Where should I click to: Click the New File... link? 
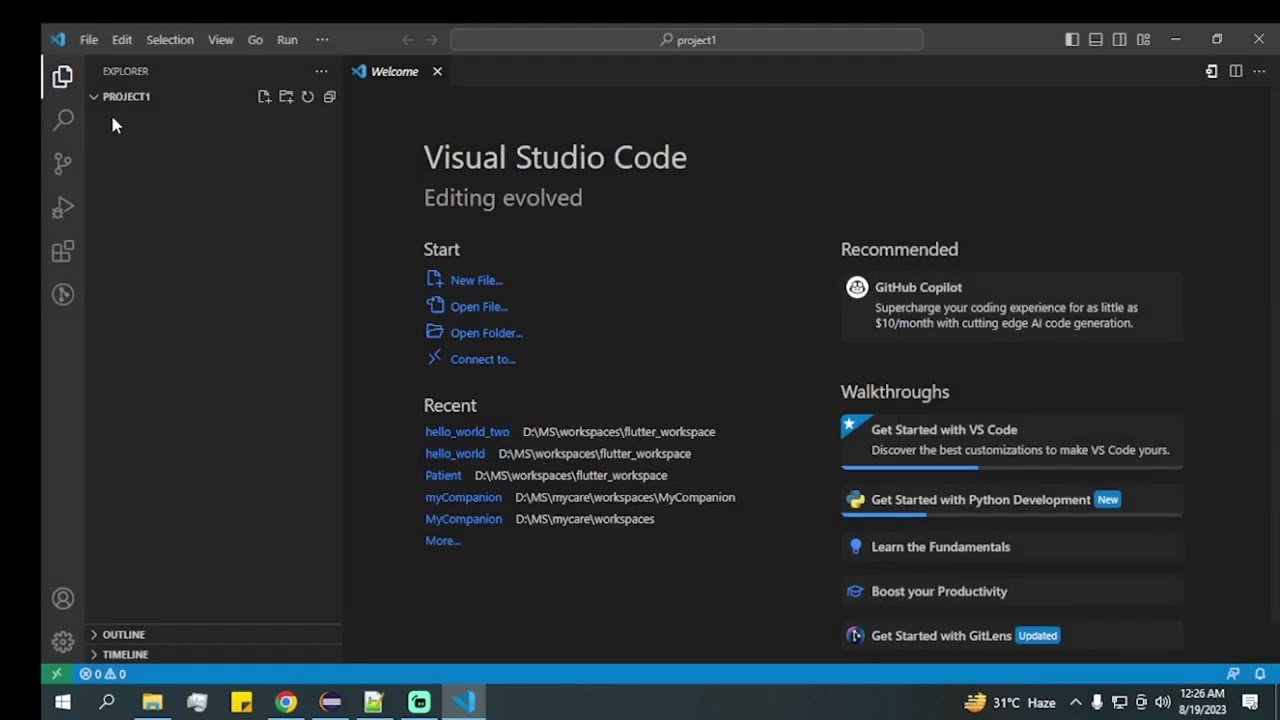(476, 281)
